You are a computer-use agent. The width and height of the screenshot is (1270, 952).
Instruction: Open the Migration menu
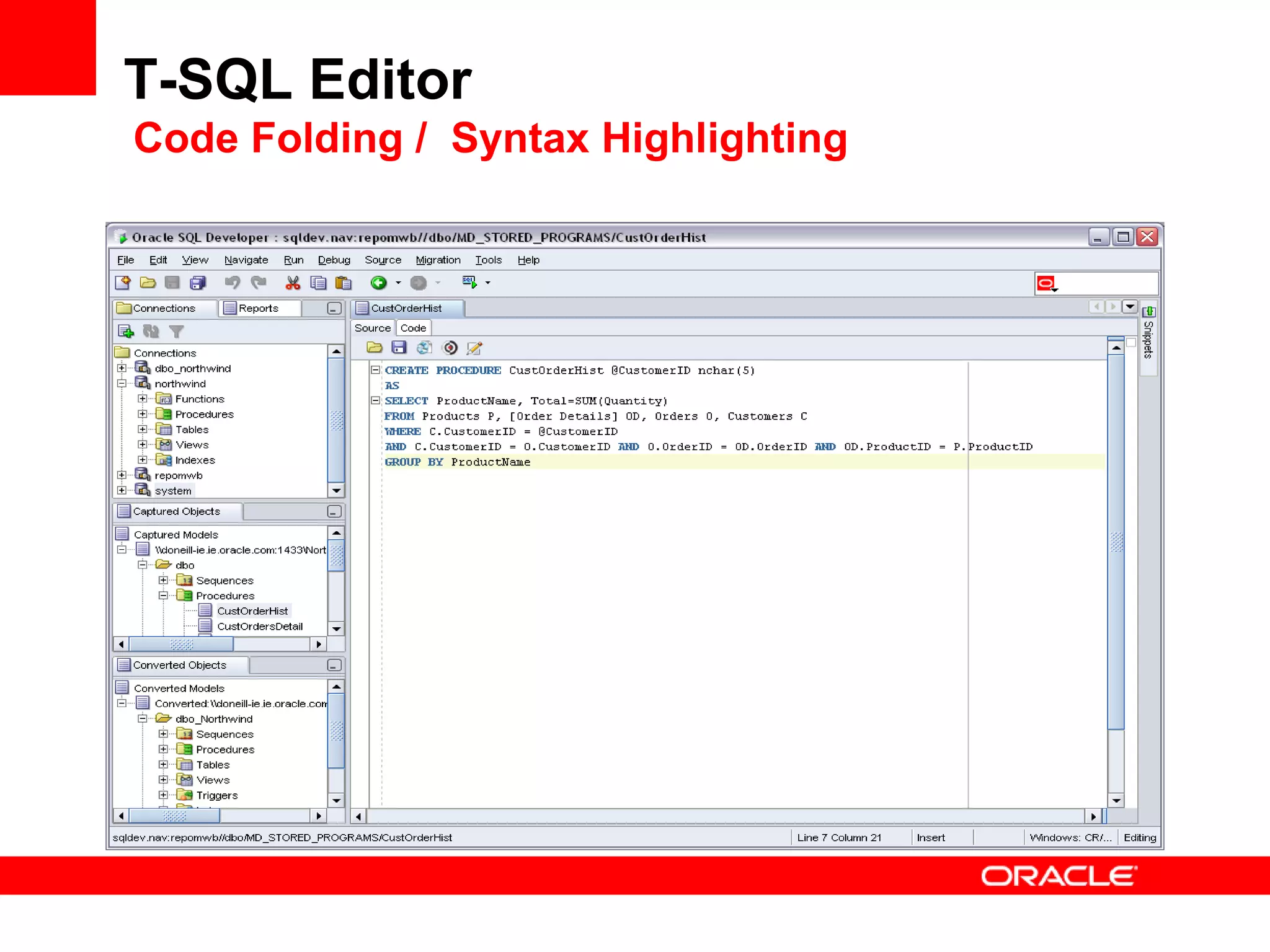tap(438, 260)
